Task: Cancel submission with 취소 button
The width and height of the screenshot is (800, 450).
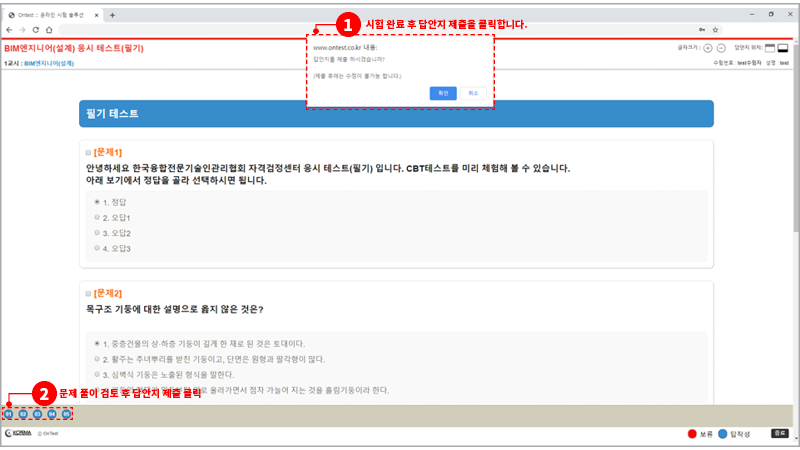Action: click(473, 93)
